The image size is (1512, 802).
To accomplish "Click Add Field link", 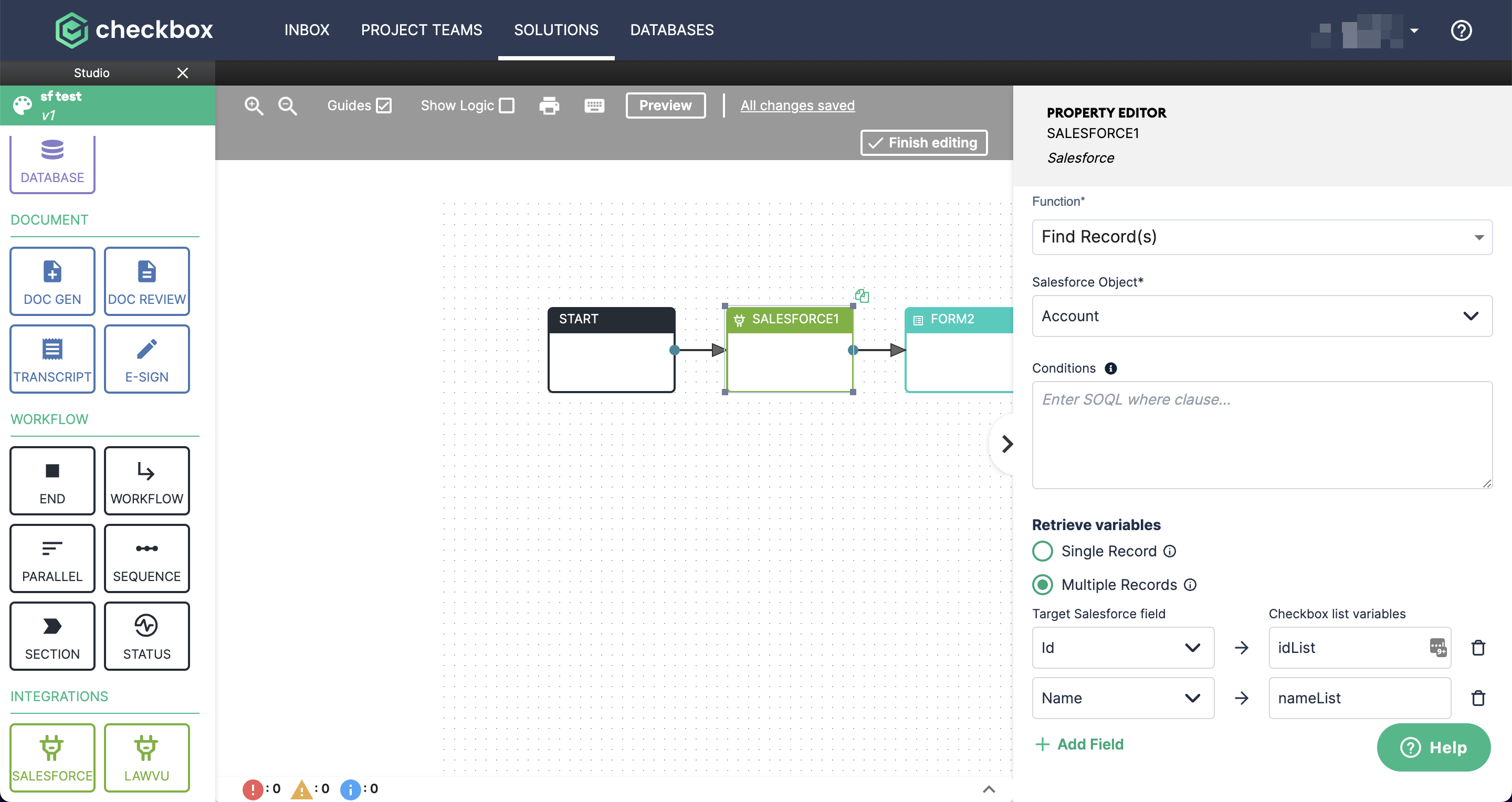I will coord(1079,744).
